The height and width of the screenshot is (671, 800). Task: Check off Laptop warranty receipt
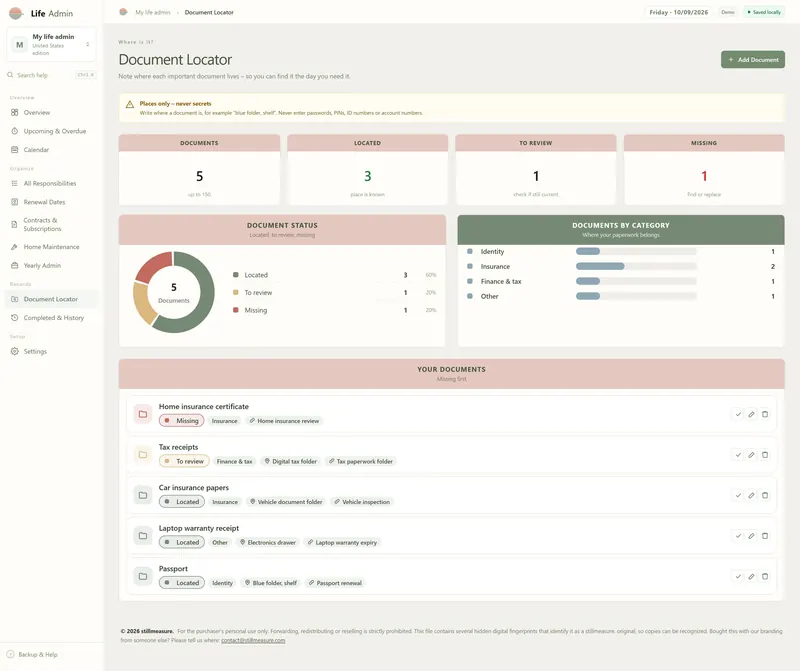click(738, 536)
